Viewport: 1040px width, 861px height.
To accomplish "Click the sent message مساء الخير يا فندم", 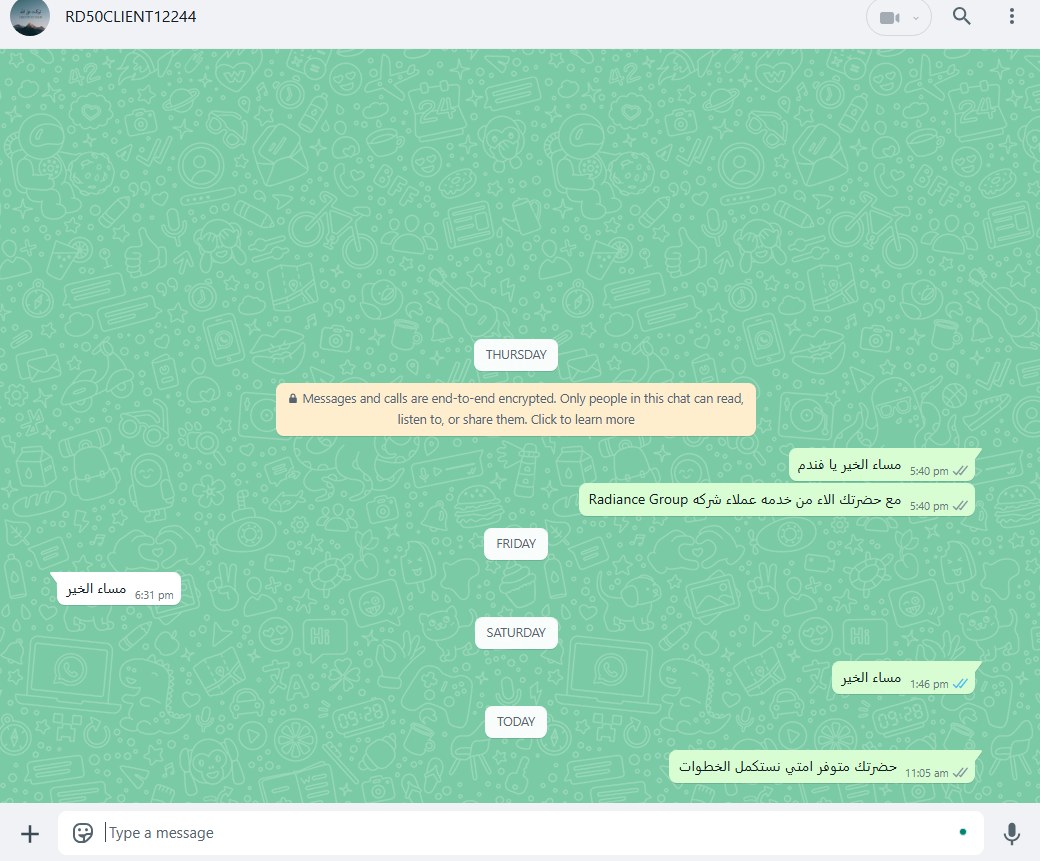I will (882, 465).
